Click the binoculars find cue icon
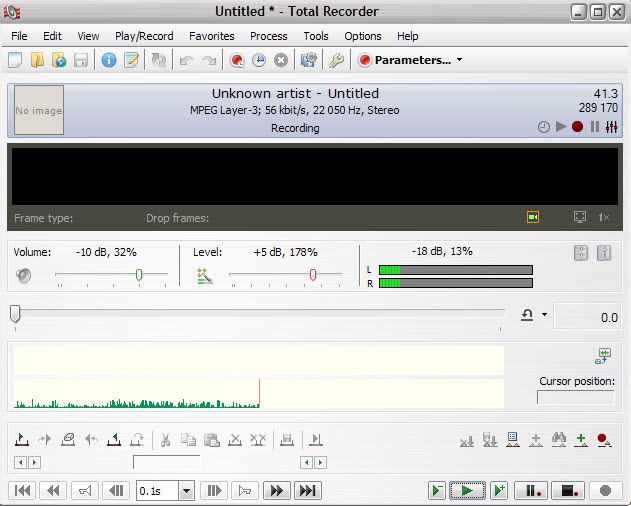 (x=559, y=440)
